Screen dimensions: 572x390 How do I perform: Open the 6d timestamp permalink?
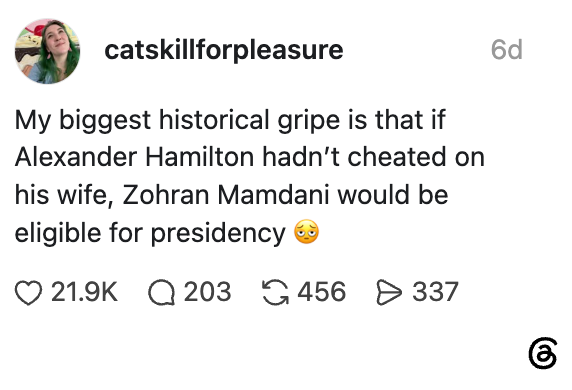[507, 50]
